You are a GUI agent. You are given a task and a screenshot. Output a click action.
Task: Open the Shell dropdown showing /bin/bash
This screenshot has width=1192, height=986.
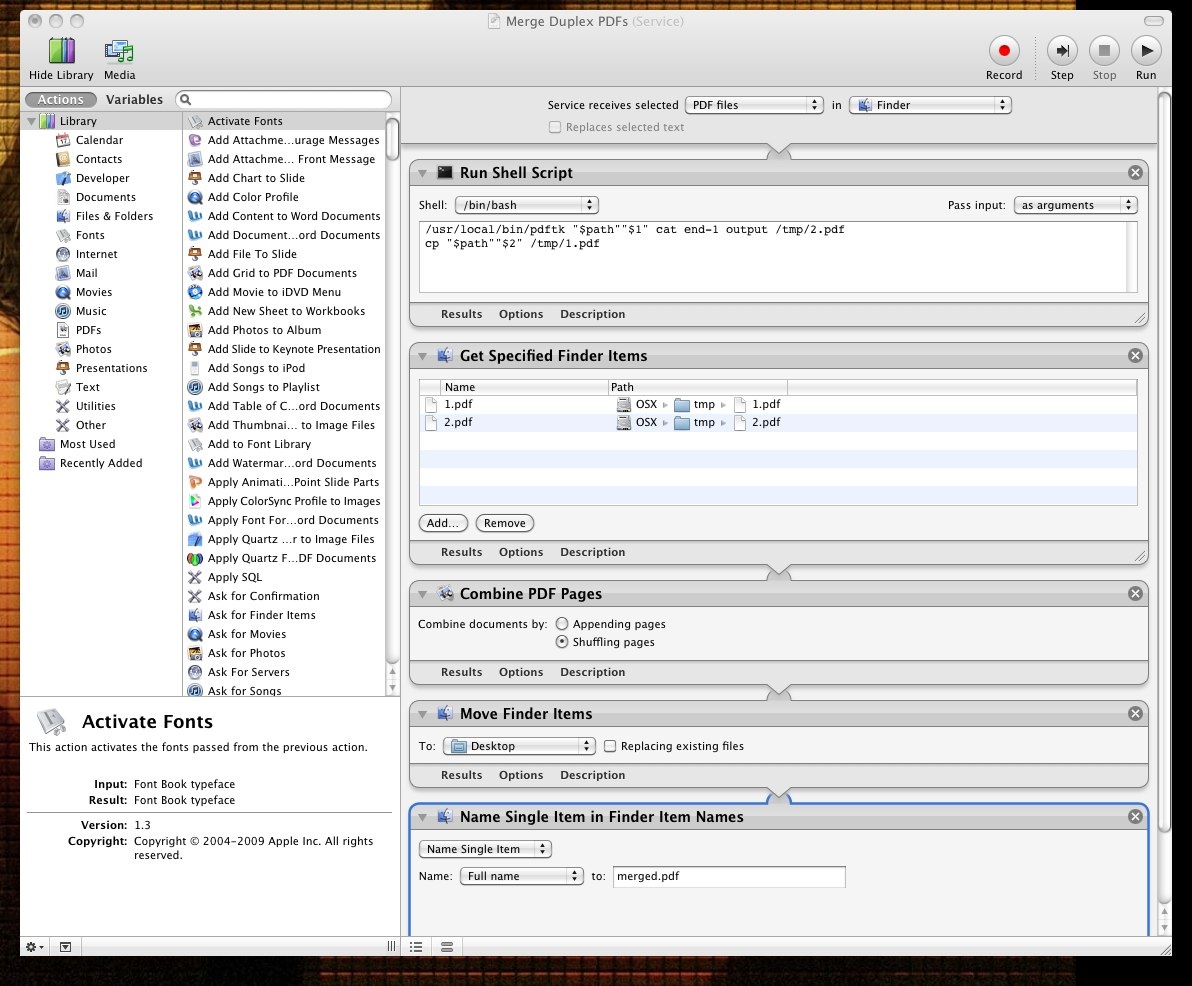527,205
